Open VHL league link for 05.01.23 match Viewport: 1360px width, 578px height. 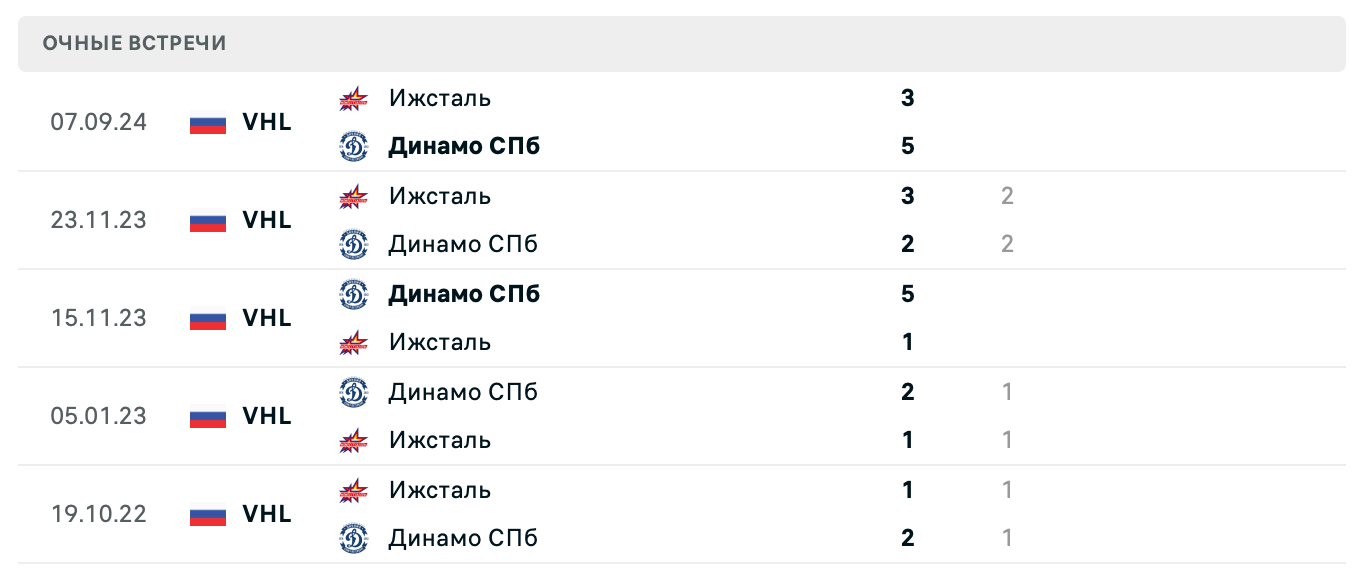click(267, 416)
